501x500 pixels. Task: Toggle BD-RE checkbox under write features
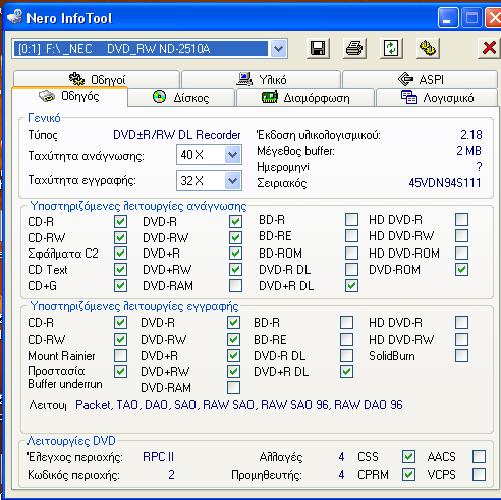point(346,339)
